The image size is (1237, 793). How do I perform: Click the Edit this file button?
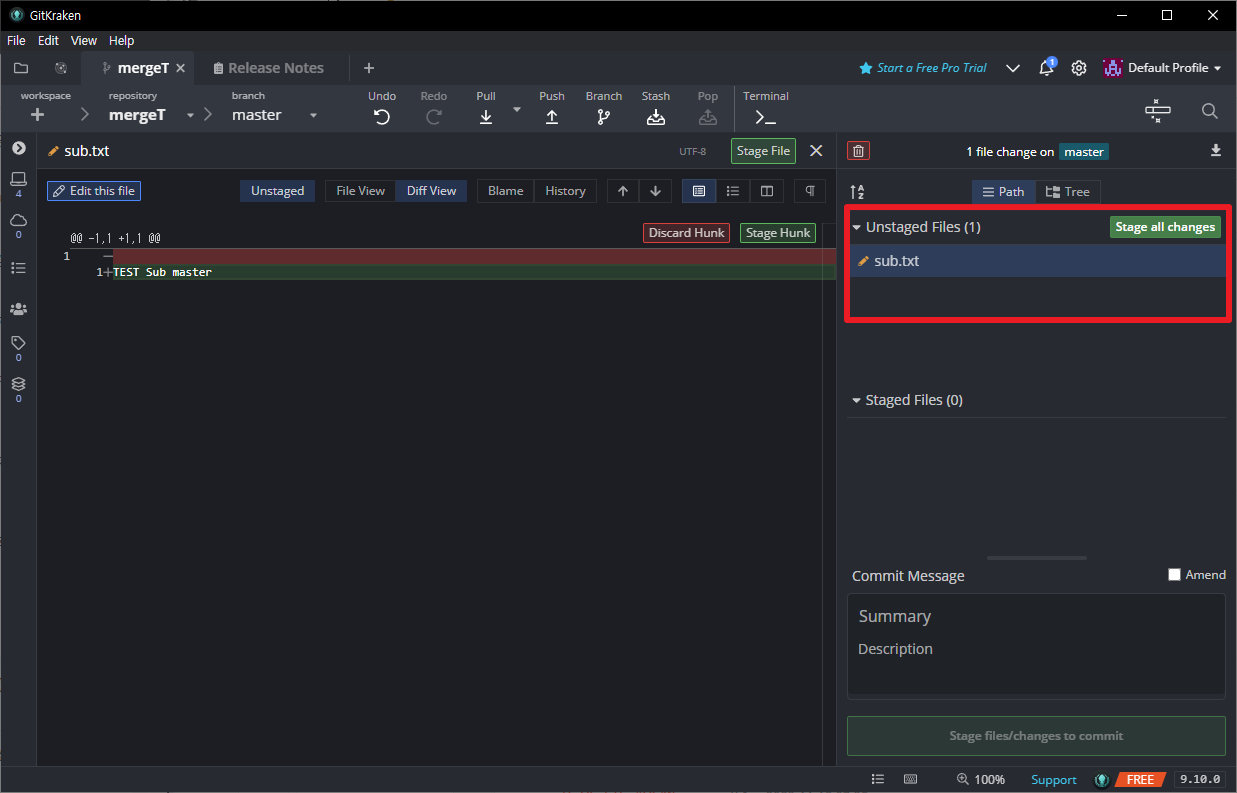94,191
